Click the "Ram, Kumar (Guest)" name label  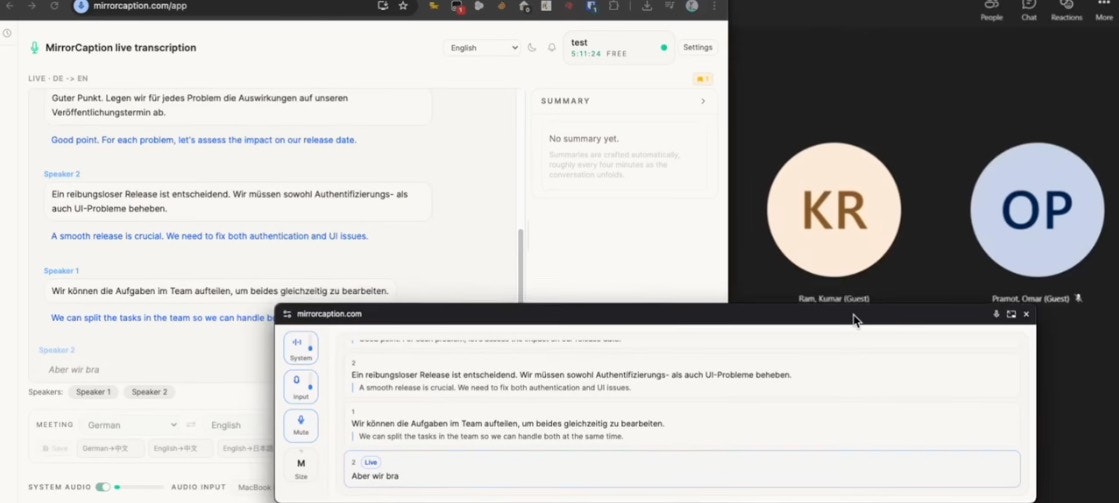pos(834,298)
